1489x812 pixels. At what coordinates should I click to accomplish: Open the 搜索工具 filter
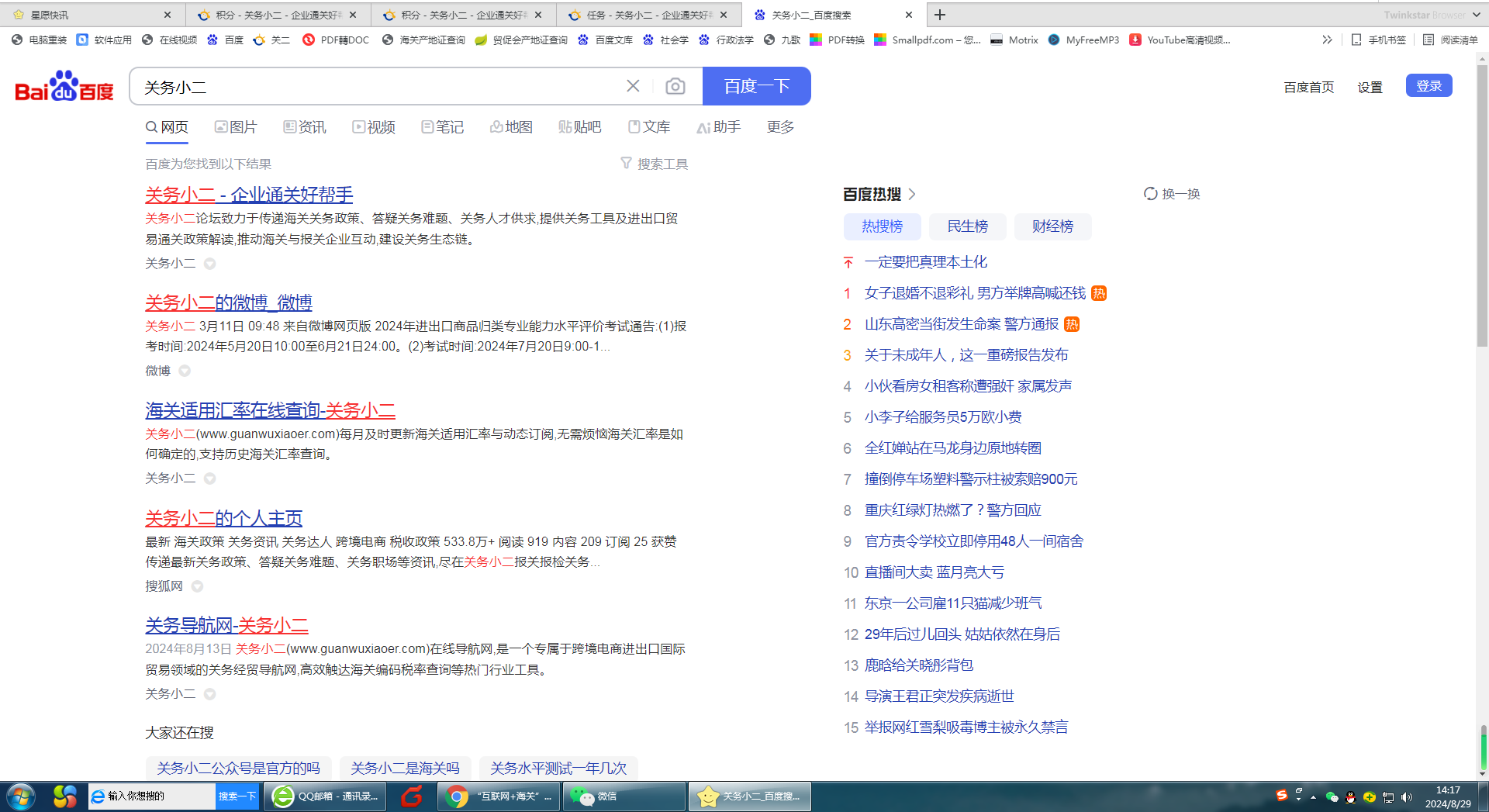[655, 164]
